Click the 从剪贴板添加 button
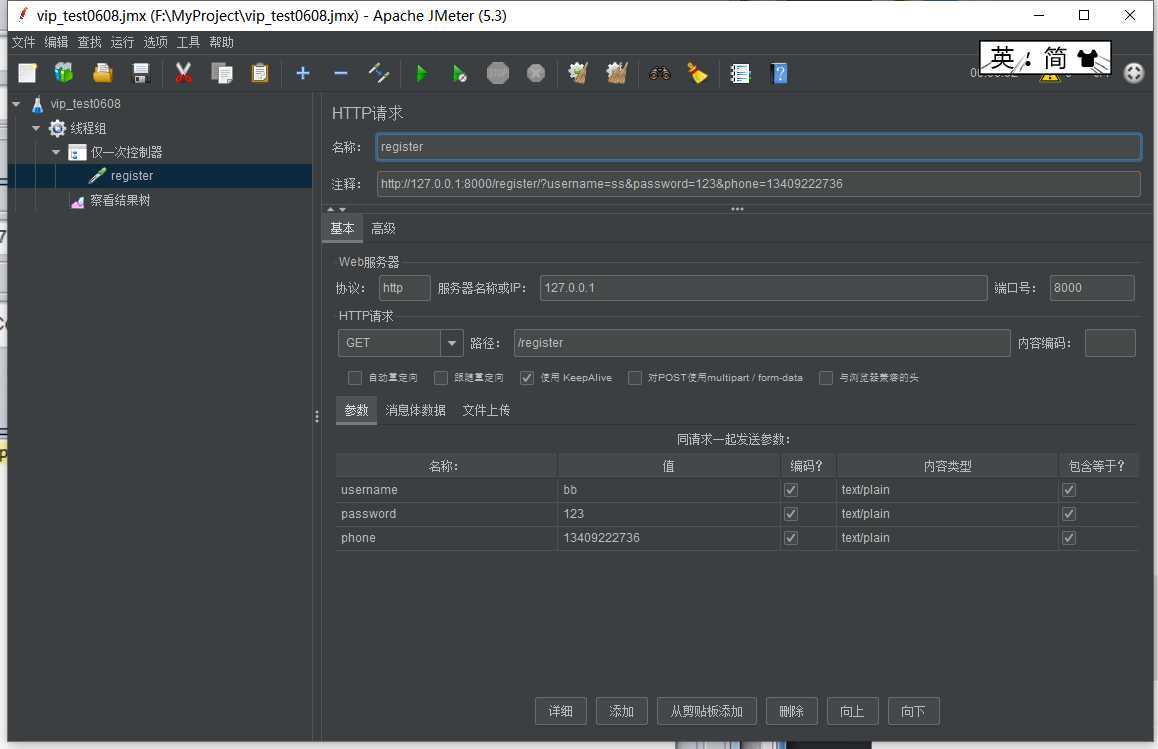 coord(706,711)
